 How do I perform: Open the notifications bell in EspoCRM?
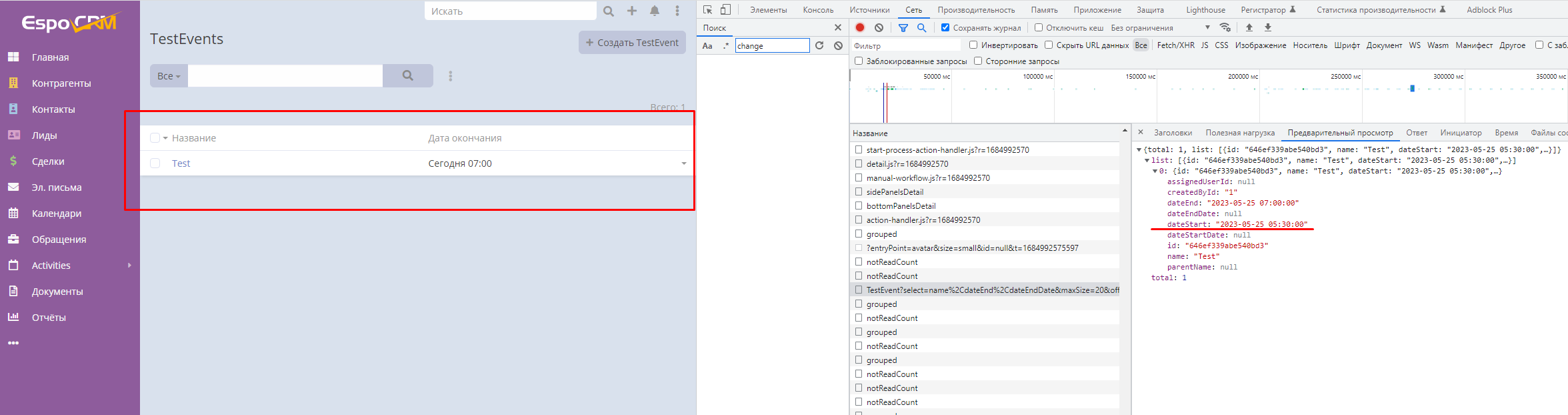tap(655, 11)
